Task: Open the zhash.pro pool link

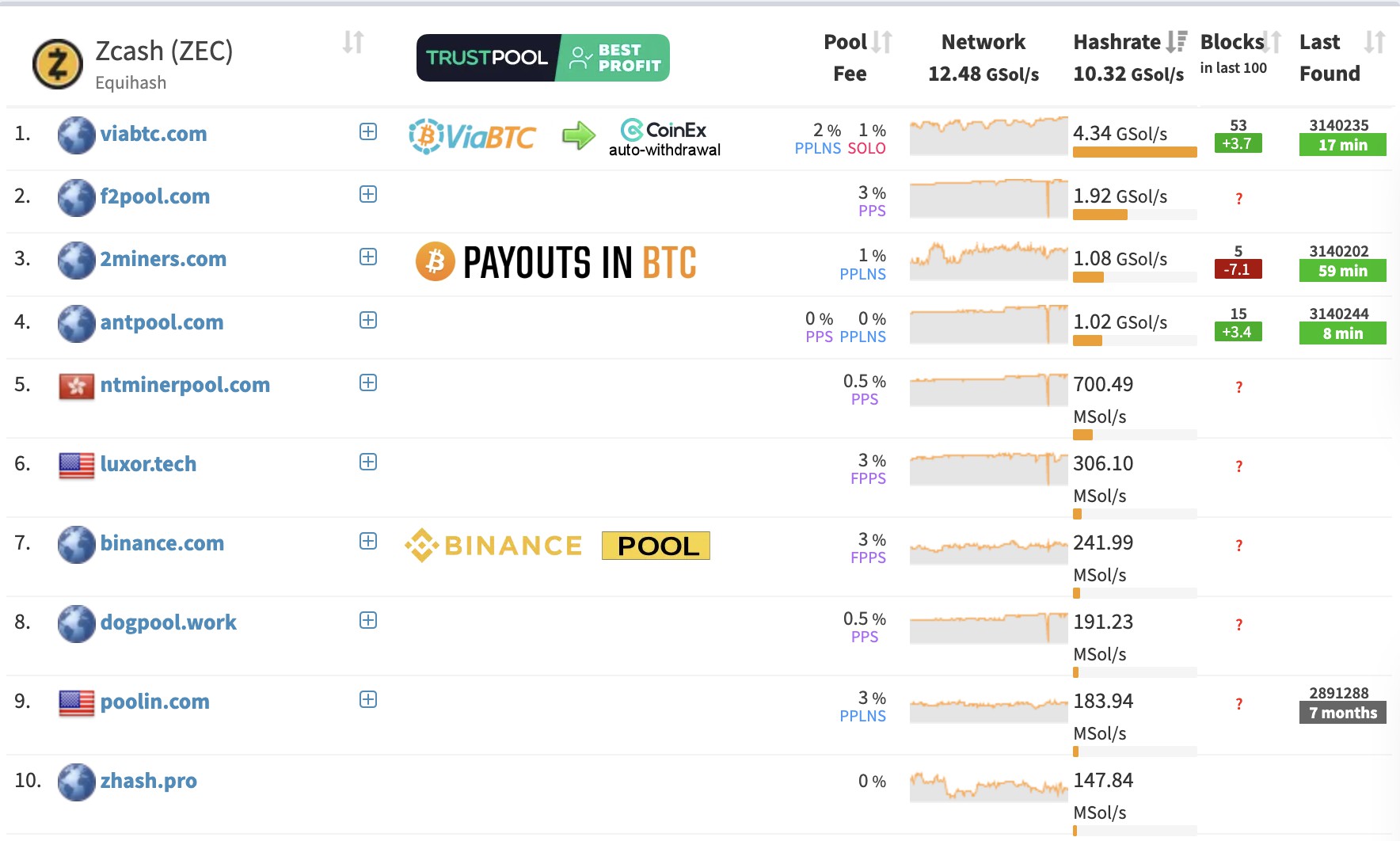Action: pos(150,781)
